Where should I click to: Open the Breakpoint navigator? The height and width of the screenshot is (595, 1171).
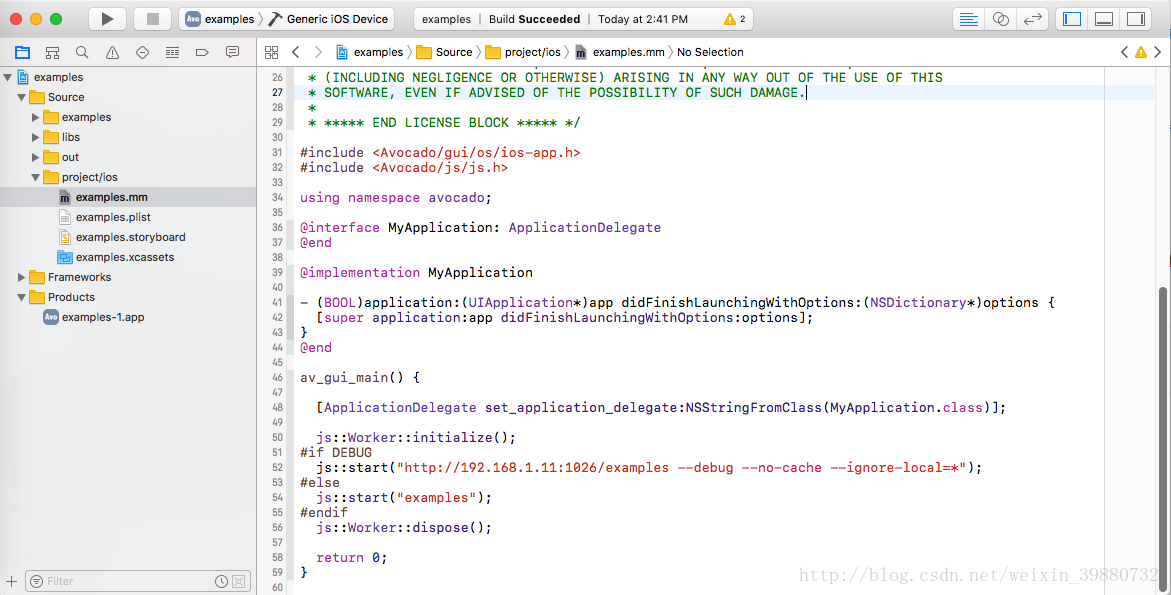[201, 51]
